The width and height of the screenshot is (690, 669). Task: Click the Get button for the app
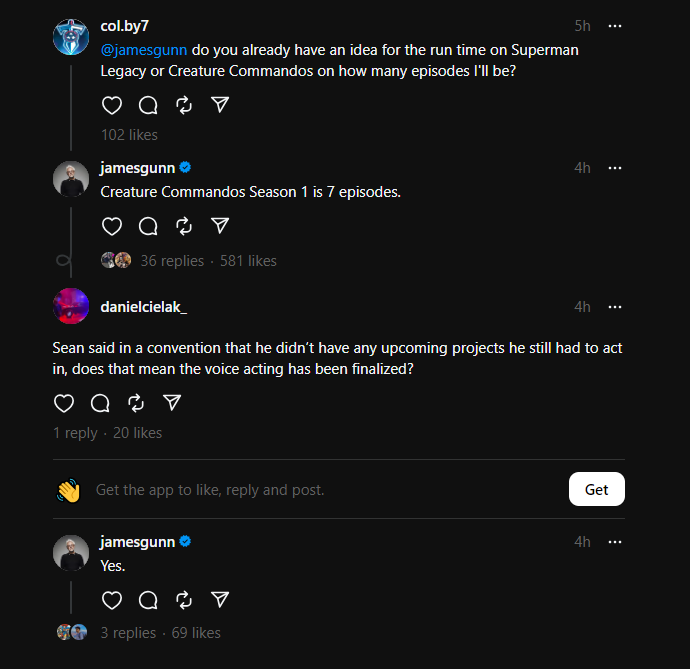[596, 489]
